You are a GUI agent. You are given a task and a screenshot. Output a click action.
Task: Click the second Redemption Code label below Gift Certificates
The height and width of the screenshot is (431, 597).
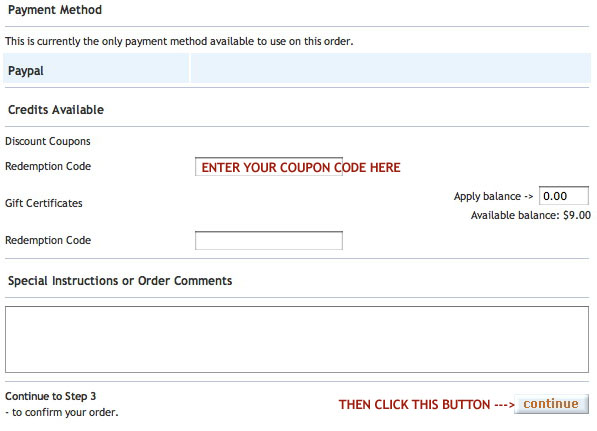[48, 240]
